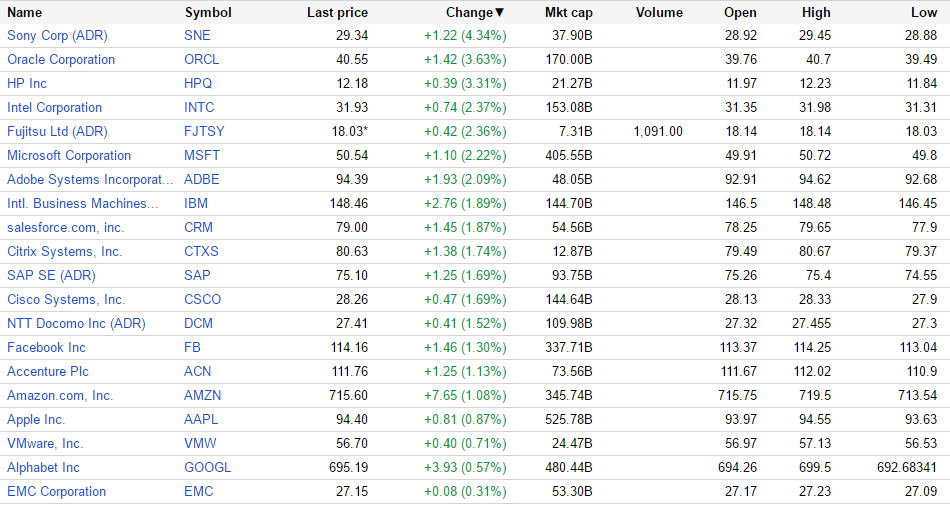
Task: Select the Intel Corporation link
Action: 54,107
